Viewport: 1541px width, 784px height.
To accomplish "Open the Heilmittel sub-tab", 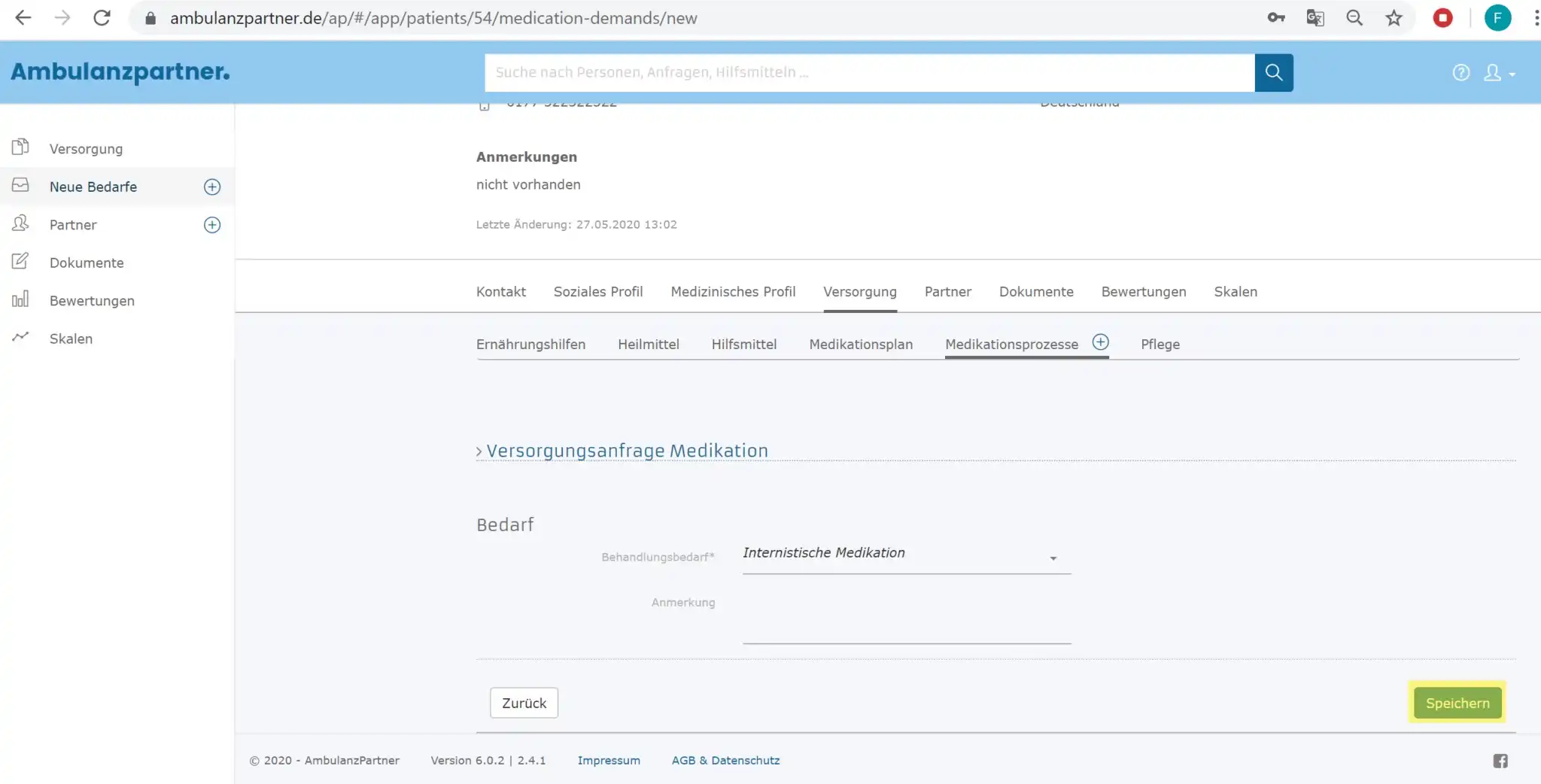I will pyautogui.click(x=649, y=345).
